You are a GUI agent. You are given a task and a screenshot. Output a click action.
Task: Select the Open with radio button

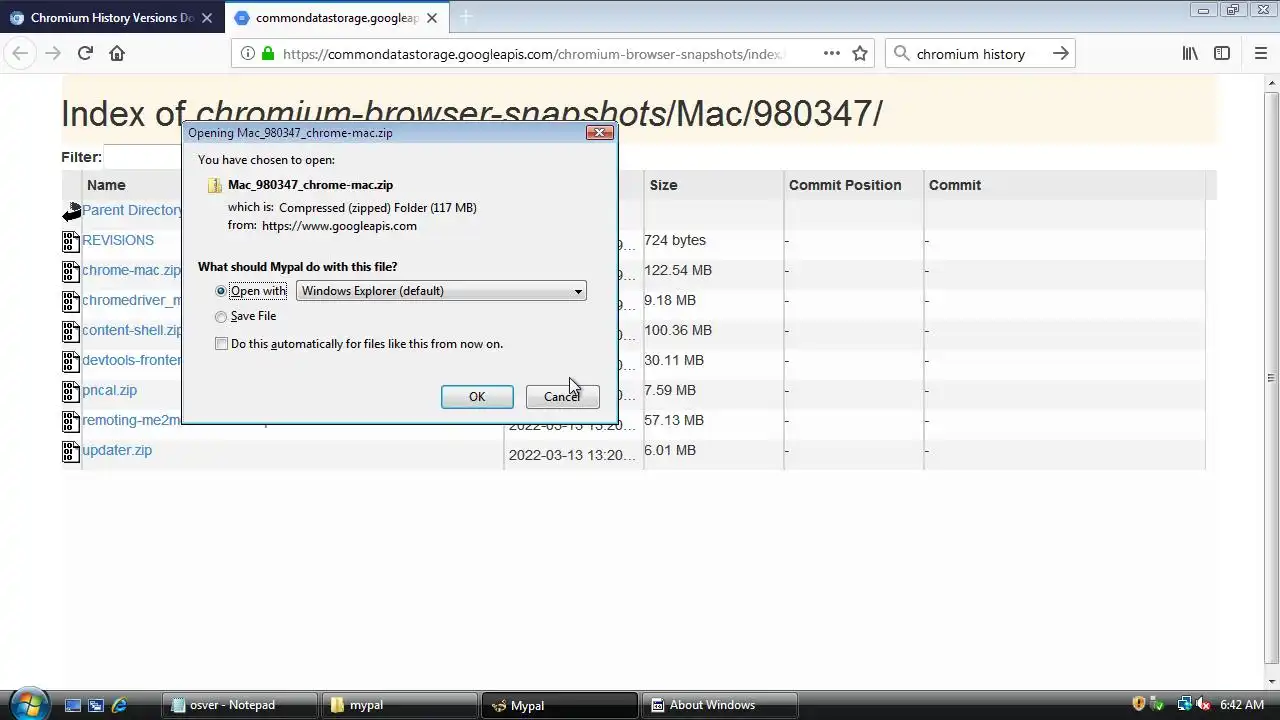point(221,291)
